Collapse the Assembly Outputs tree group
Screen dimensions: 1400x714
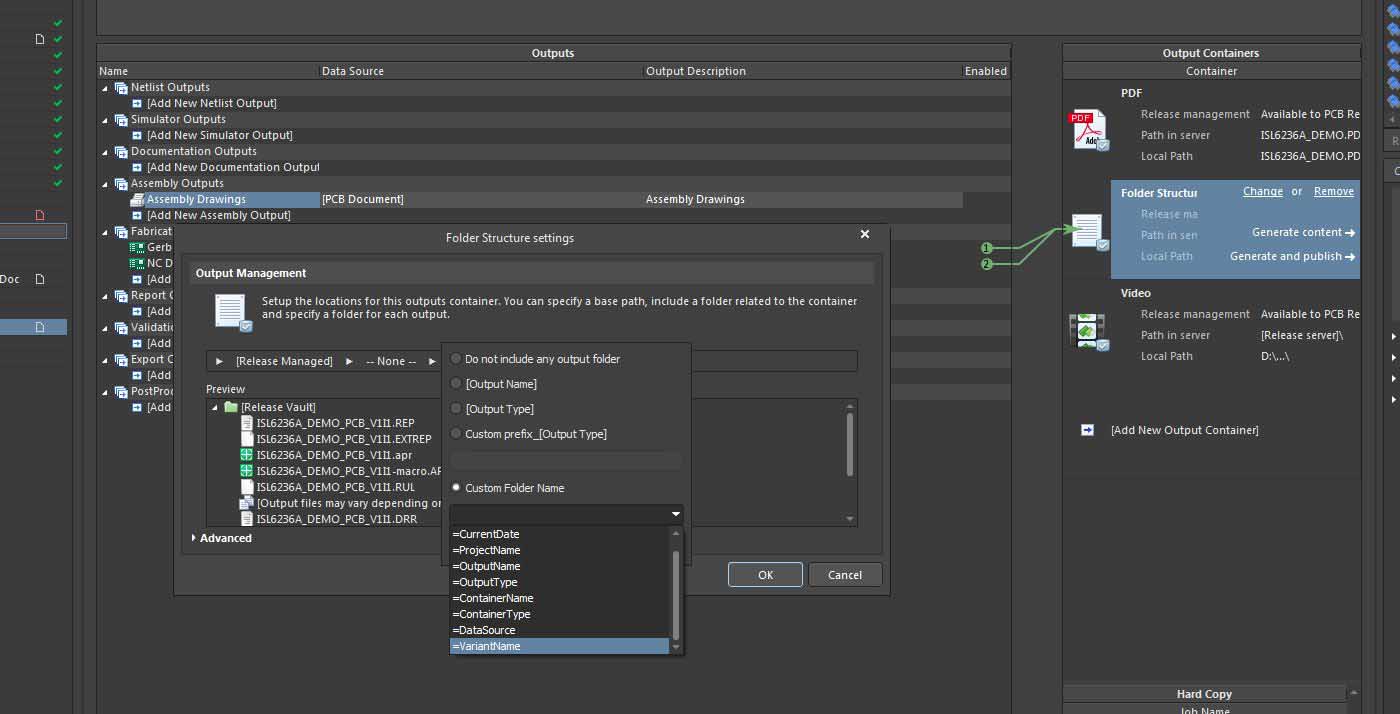tap(106, 184)
